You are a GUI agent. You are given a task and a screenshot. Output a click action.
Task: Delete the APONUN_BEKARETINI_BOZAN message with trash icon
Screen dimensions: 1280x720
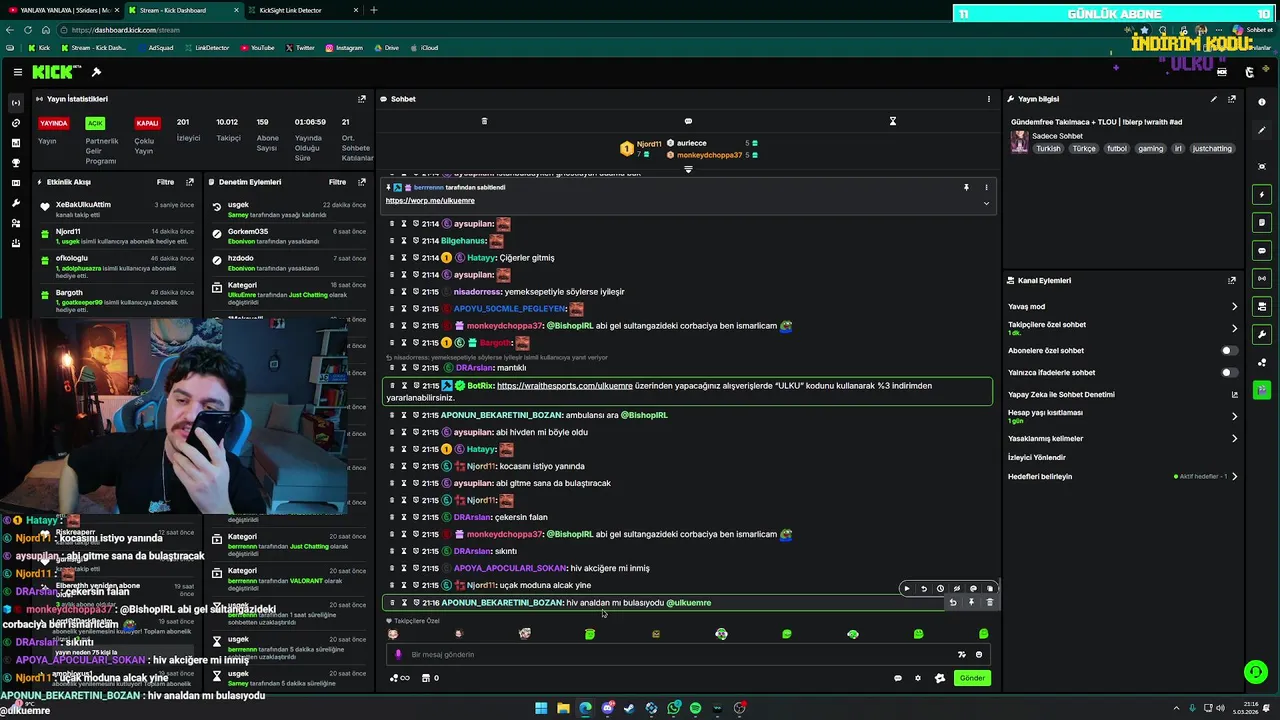990,603
